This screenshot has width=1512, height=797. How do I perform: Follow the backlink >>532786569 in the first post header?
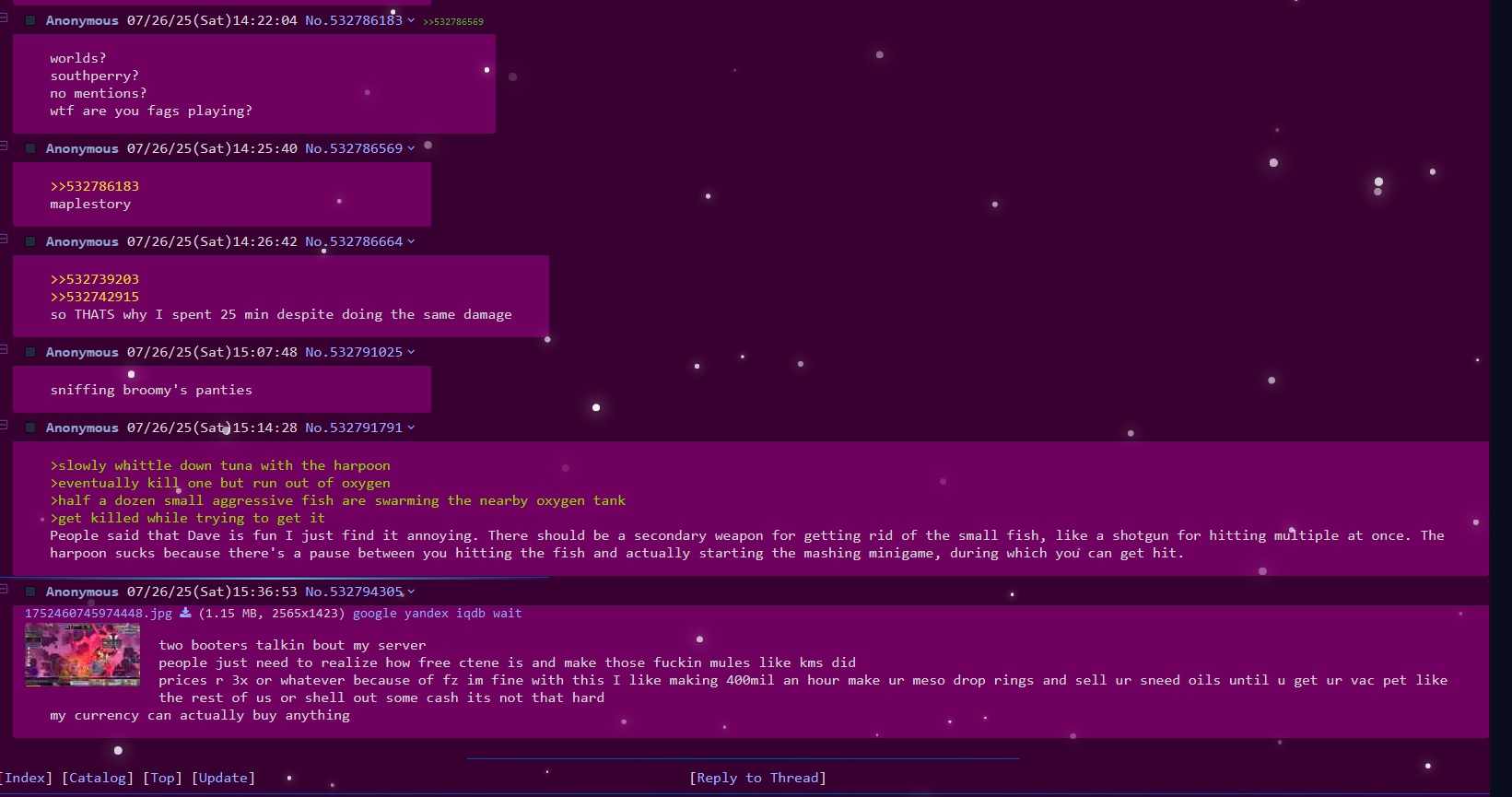click(x=452, y=21)
